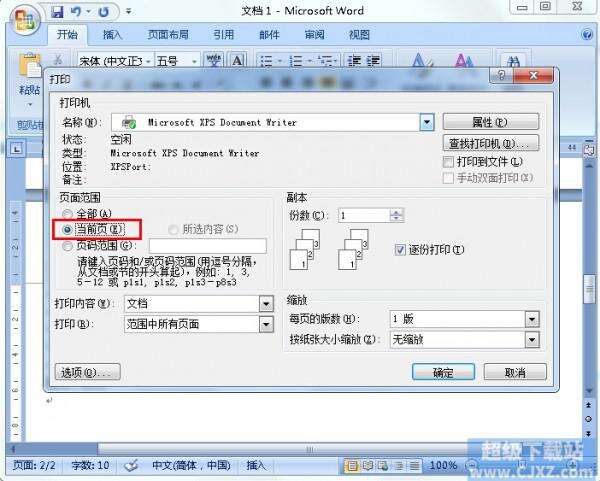600x481 pixels.
Task: Click the 页码范围 page range text field
Action: point(208,246)
